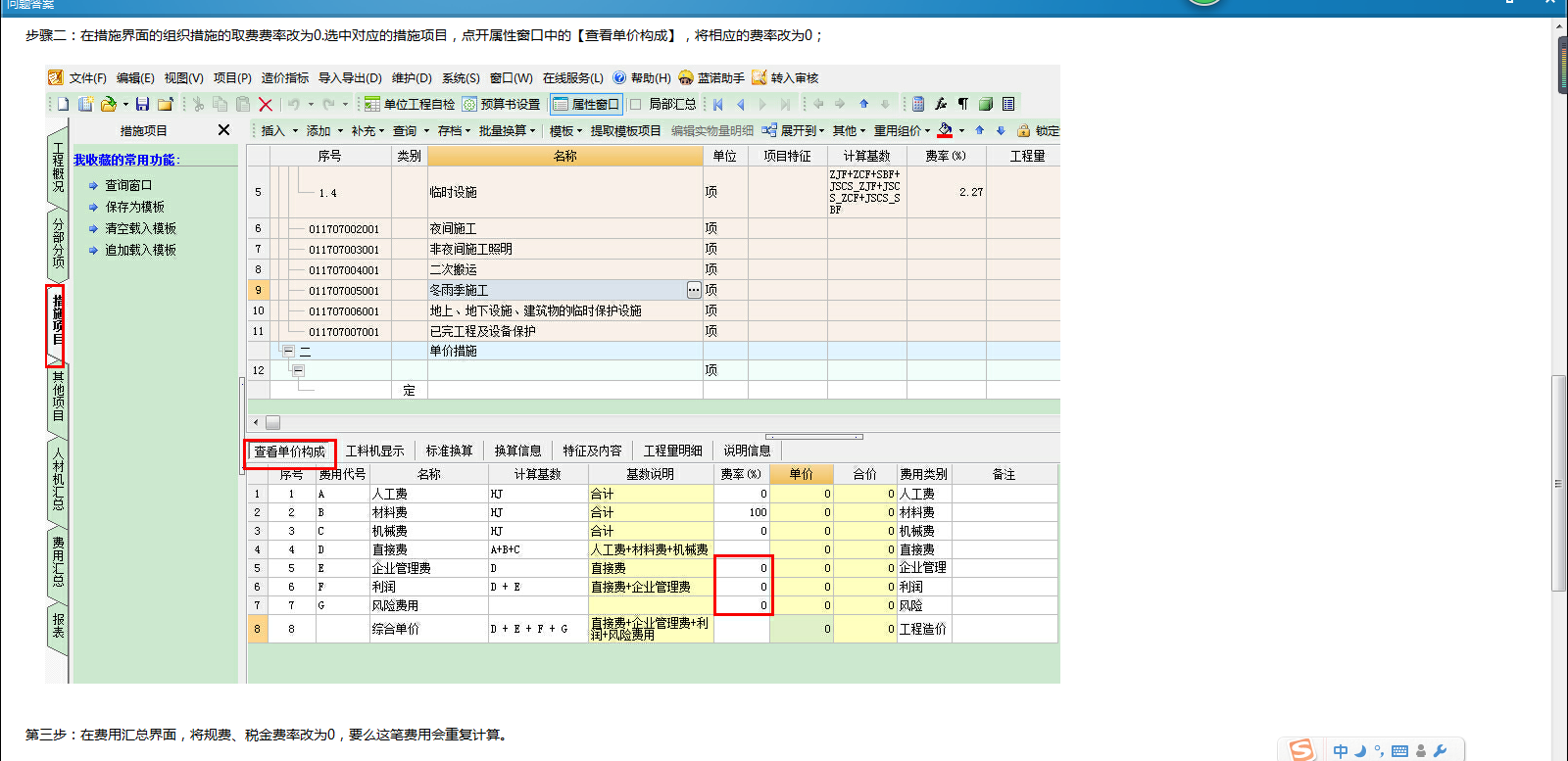Viewport: 1568px width, 761px height.
Task: Click 单位工程自检 button
Action: pos(410,104)
